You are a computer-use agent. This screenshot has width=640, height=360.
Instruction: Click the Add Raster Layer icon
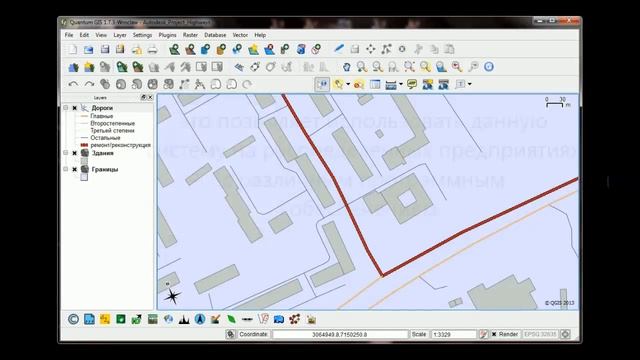click(190, 49)
